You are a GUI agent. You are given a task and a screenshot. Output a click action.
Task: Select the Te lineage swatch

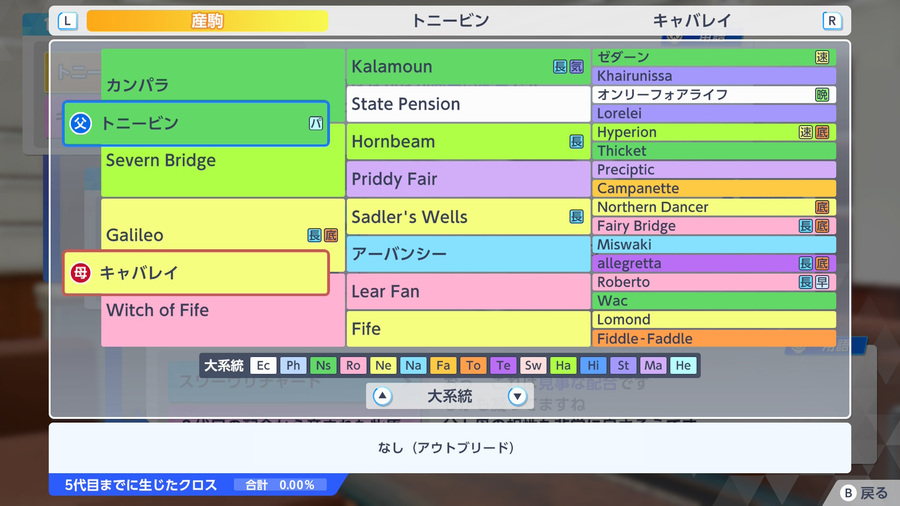point(503,365)
